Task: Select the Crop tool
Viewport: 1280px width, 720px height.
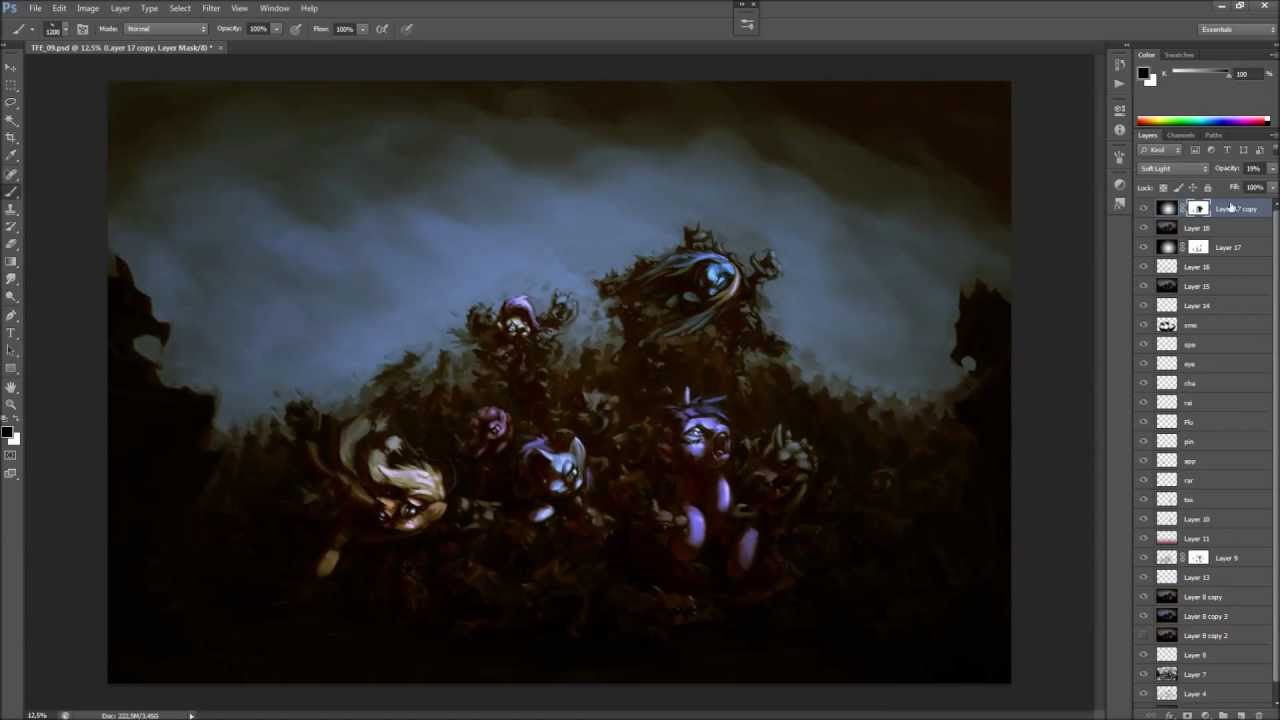Action: tap(11, 137)
